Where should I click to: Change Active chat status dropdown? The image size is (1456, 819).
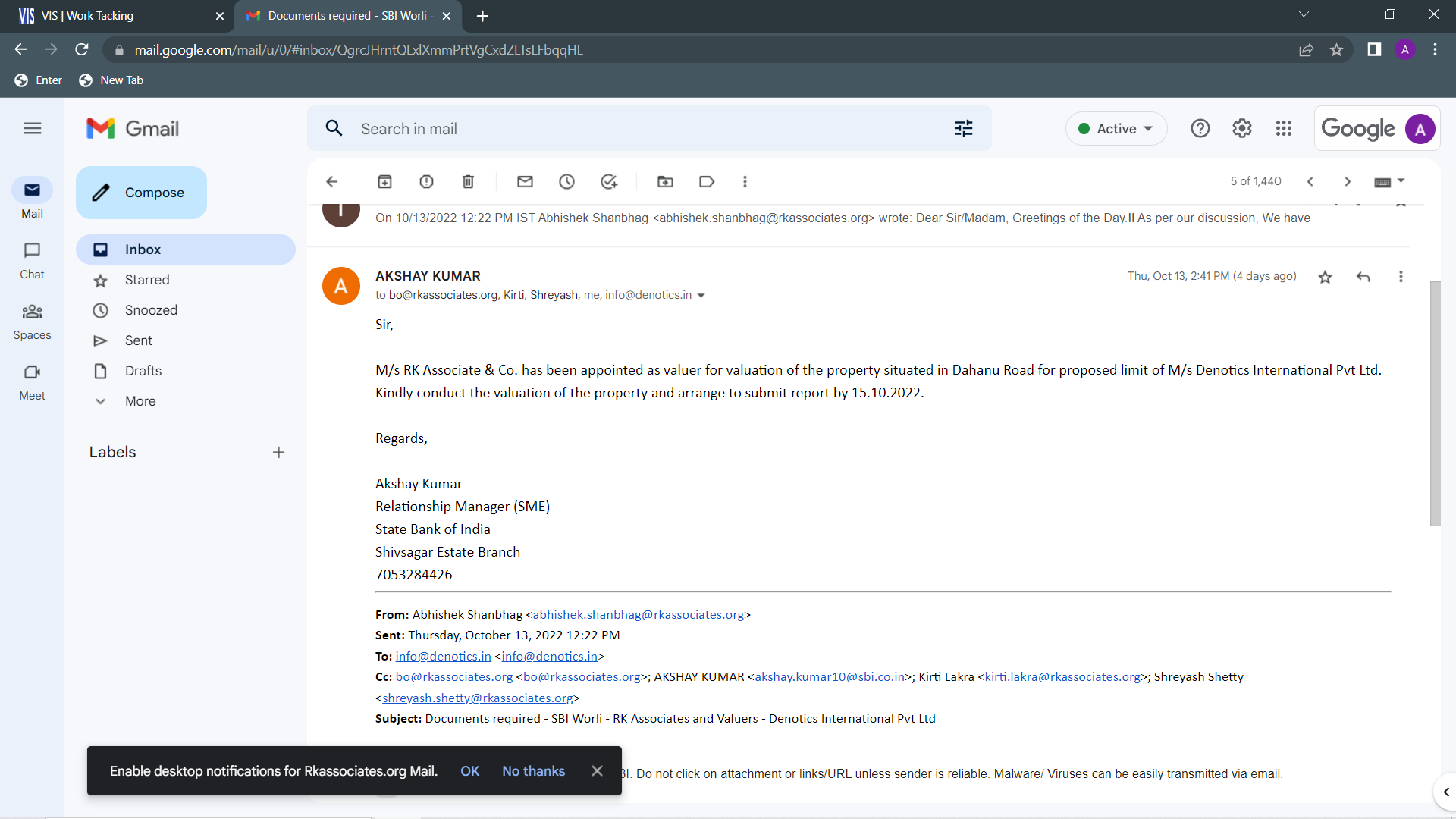[x=1116, y=129]
